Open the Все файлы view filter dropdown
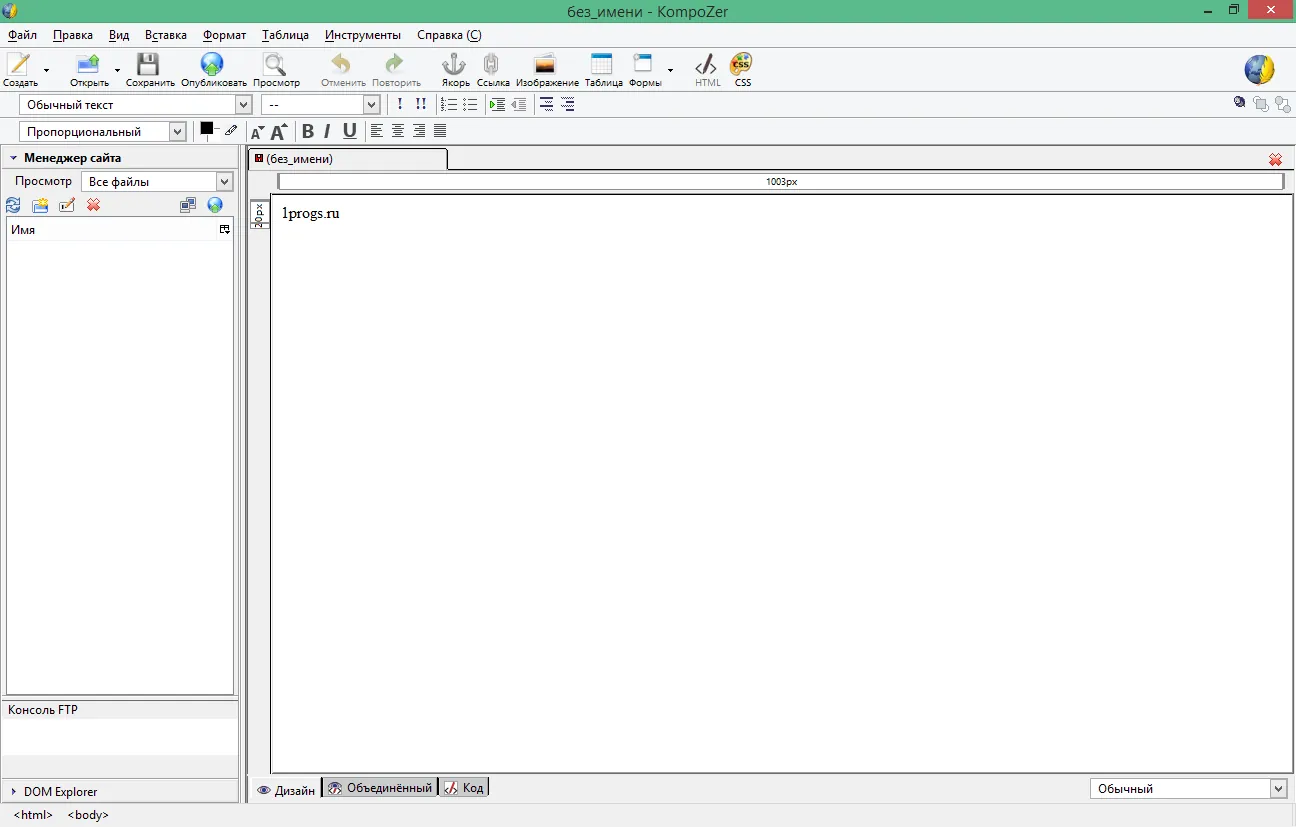The width and height of the screenshot is (1296, 827). 157,182
